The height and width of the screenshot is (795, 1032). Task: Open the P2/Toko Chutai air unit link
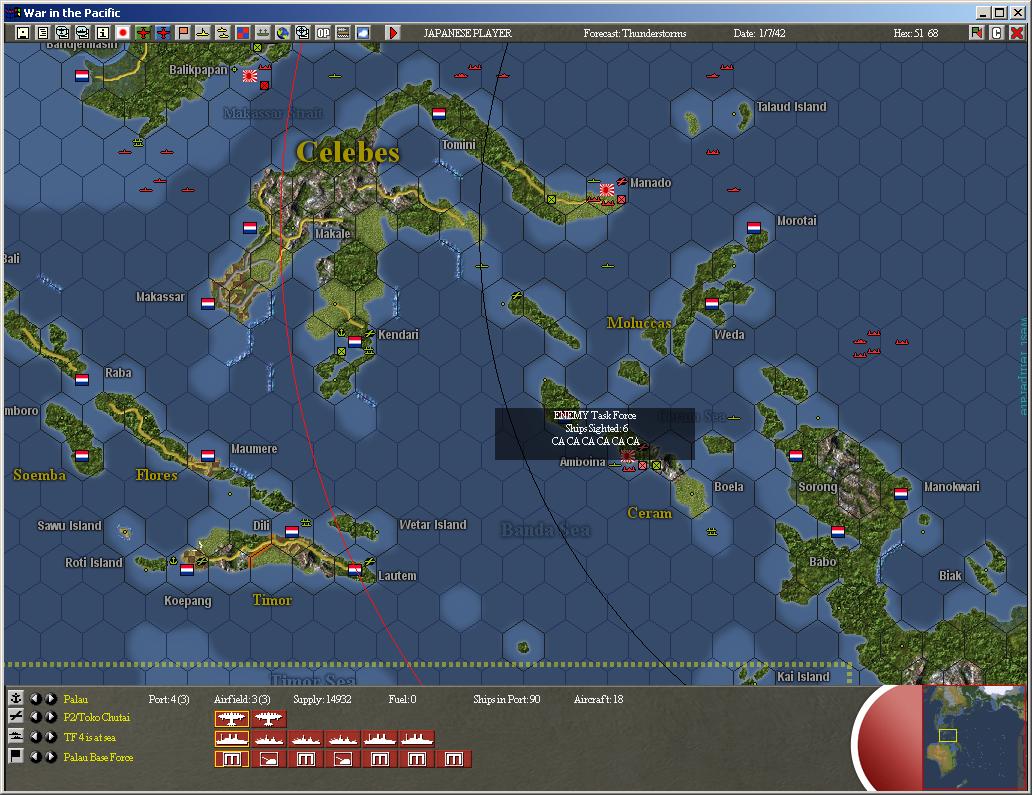(96, 717)
